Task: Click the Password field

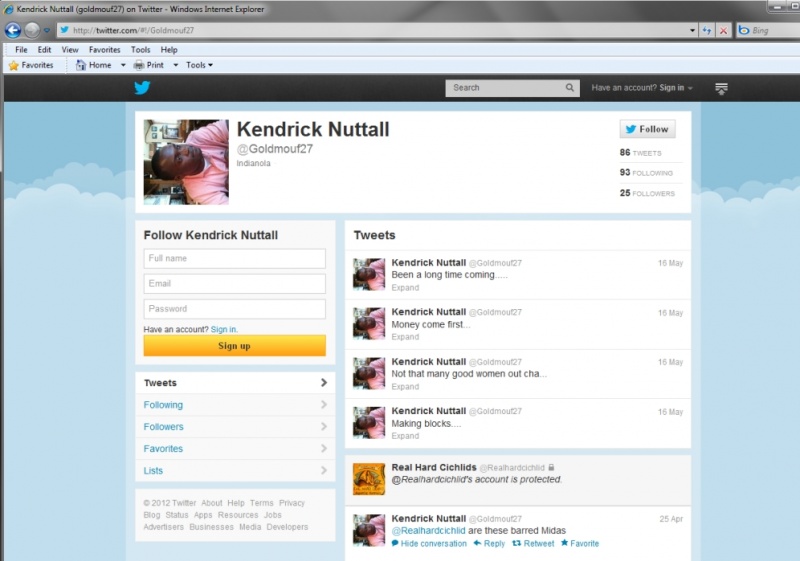Action: tap(235, 309)
